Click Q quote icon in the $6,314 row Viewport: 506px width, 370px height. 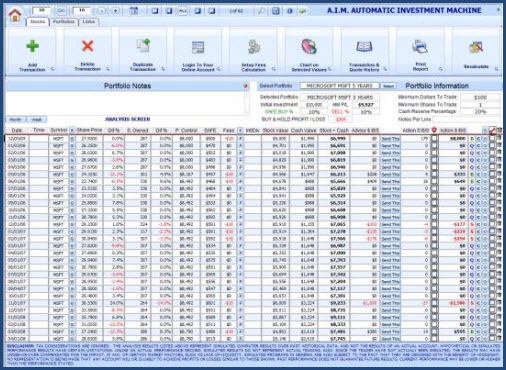pyautogui.click(x=472, y=203)
